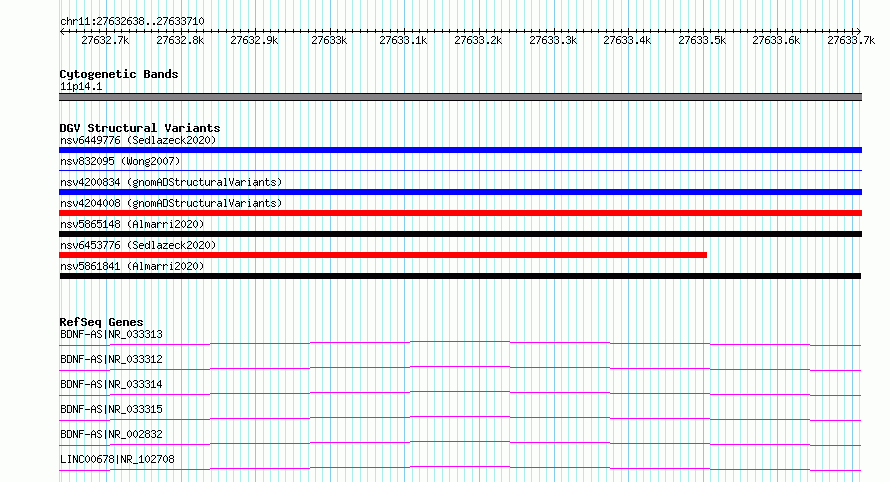Select the BDNF-AS|NR_033315 transcript label
Image resolution: width=890 pixels, height=482 pixels.
point(111,409)
